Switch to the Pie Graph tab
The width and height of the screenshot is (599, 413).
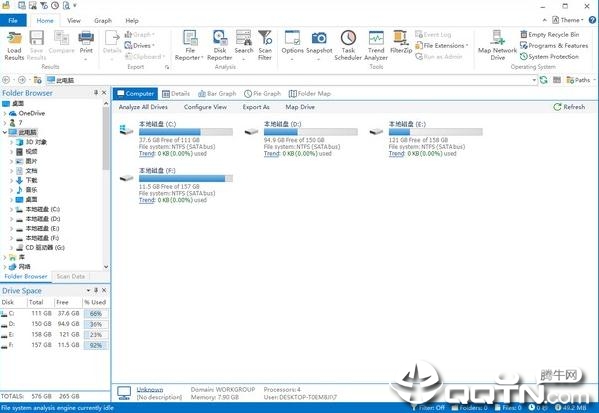click(x=262, y=94)
